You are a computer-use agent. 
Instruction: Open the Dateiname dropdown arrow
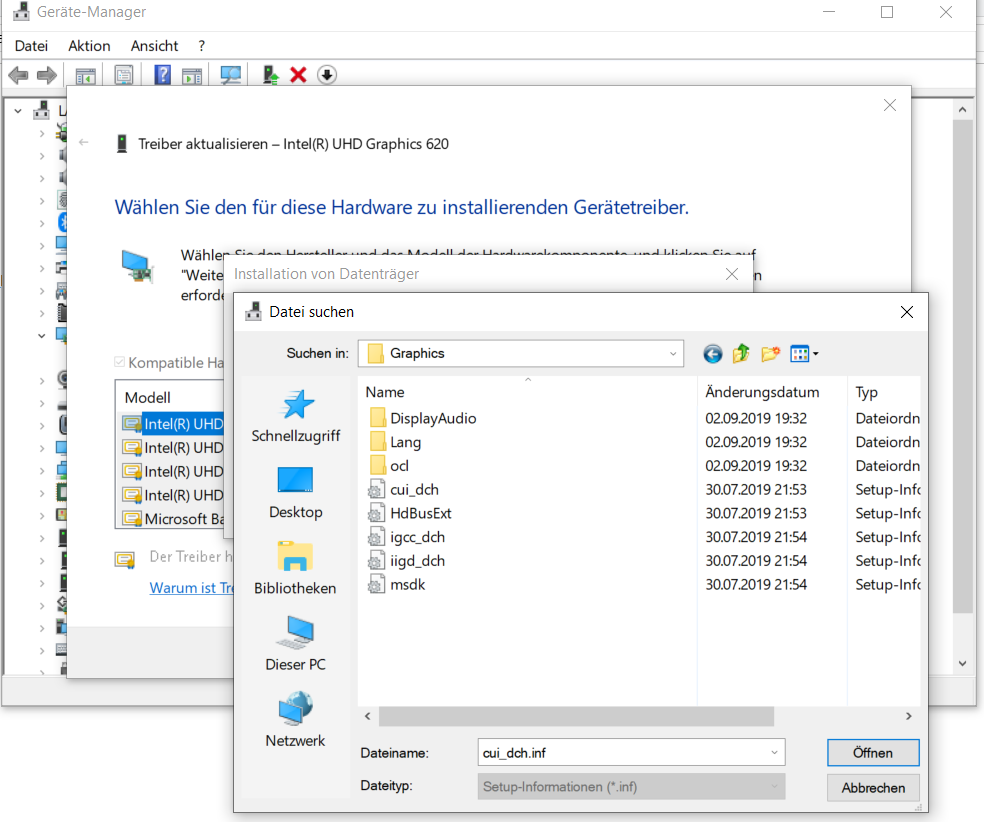point(774,753)
